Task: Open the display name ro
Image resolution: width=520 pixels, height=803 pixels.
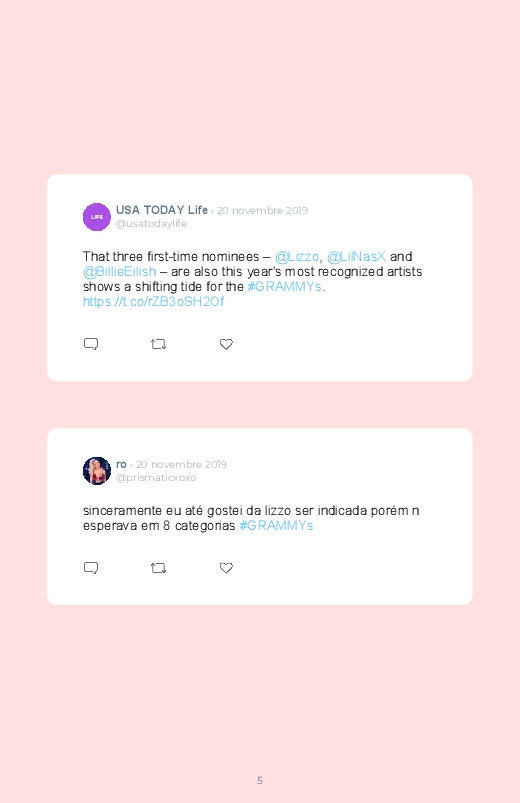Action: pyautogui.click(x=121, y=464)
